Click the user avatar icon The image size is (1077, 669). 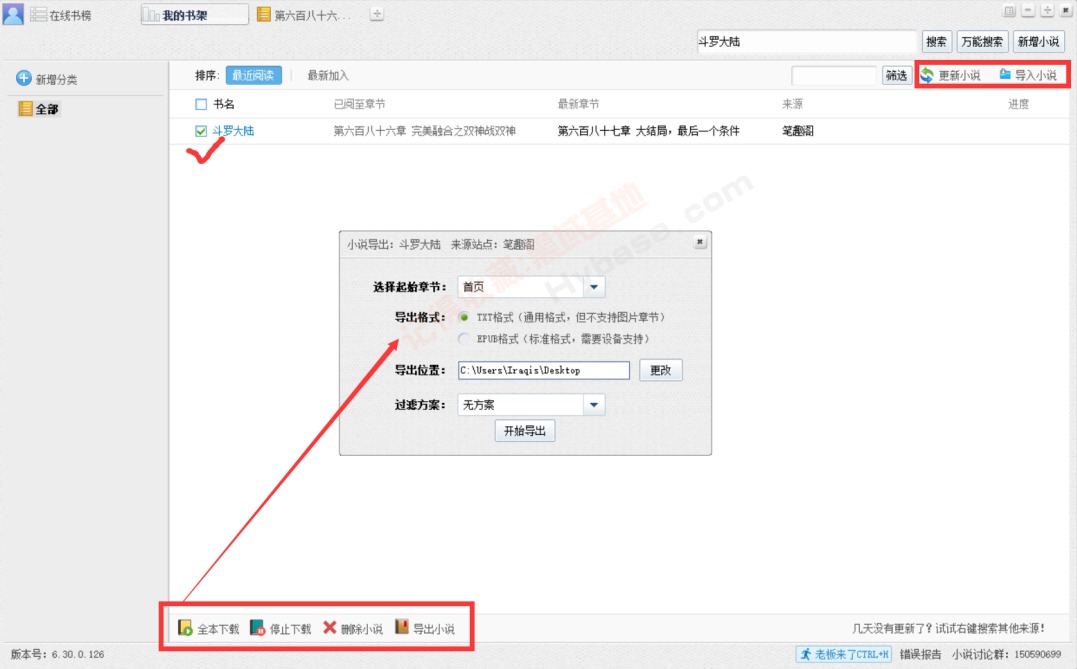[13, 14]
